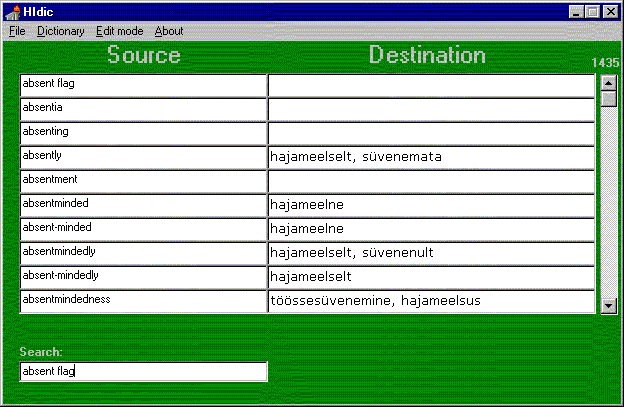Click destination 'töössesüvenemine, hajameelsus'
The width and height of the screenshot is (624, 407).
431,301
